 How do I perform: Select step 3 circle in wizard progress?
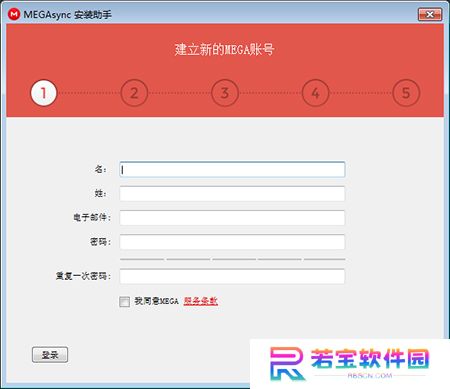click(x=225, y=93)
